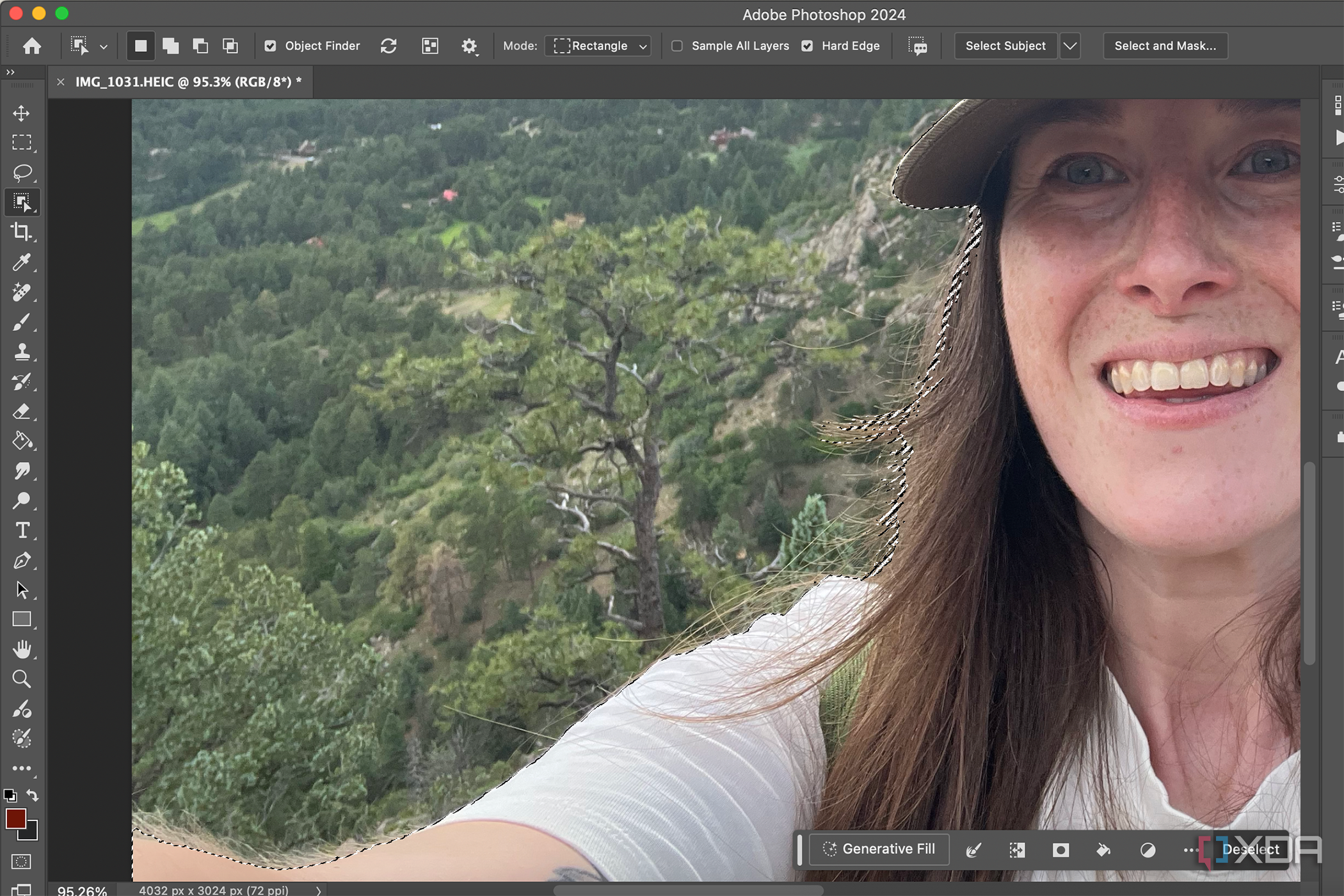Disable the Hard Edge checkbox
This screenshot has height=896, width=1344.
[808, 46]
